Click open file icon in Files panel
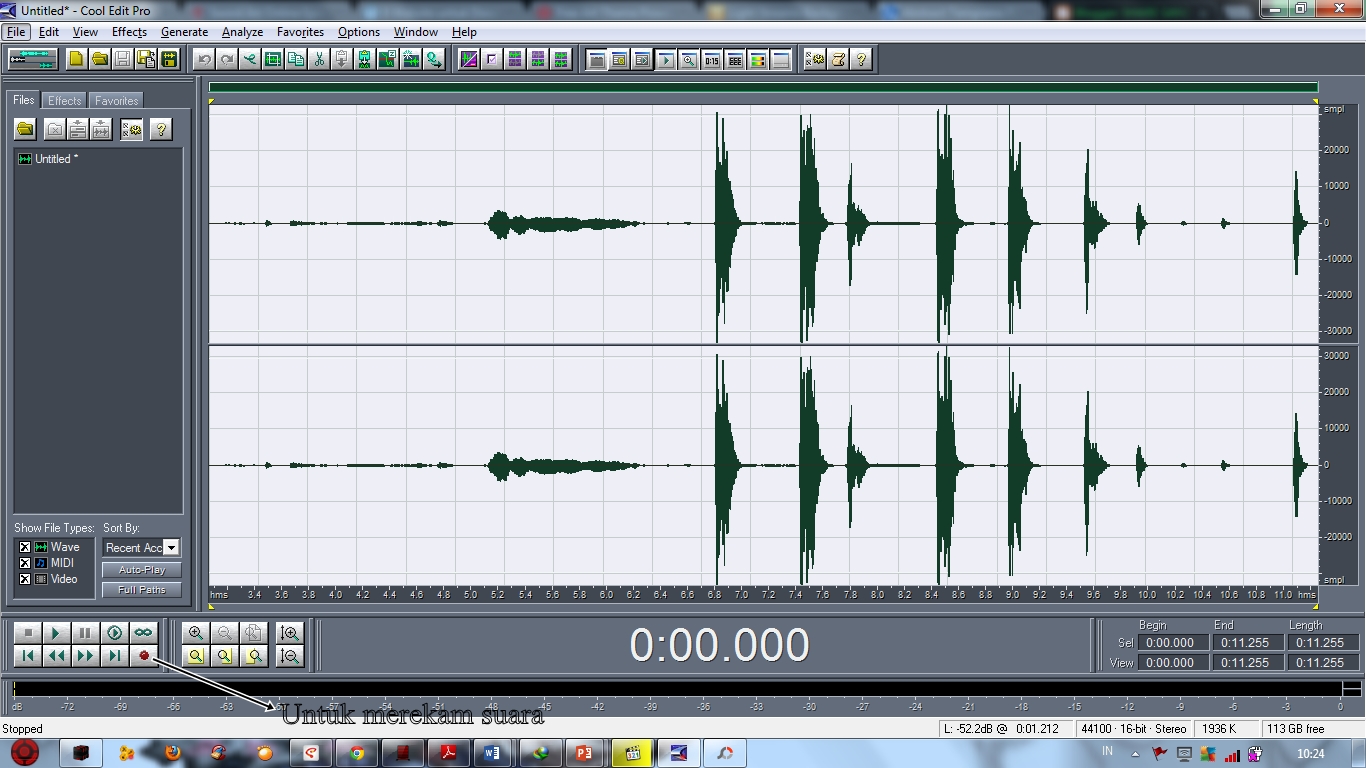The width and height of the screenshot is (1366, 768). click(25, 129)
